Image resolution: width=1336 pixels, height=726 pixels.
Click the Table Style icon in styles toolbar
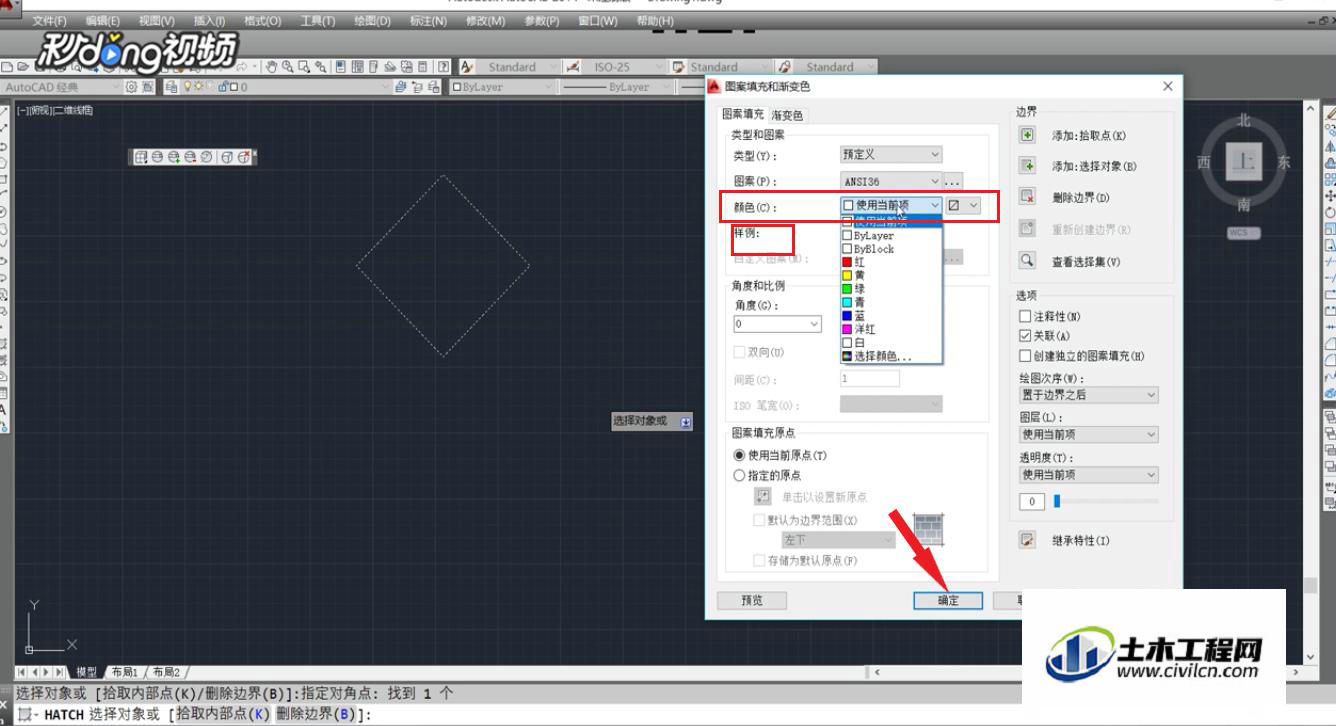(680, 67)
